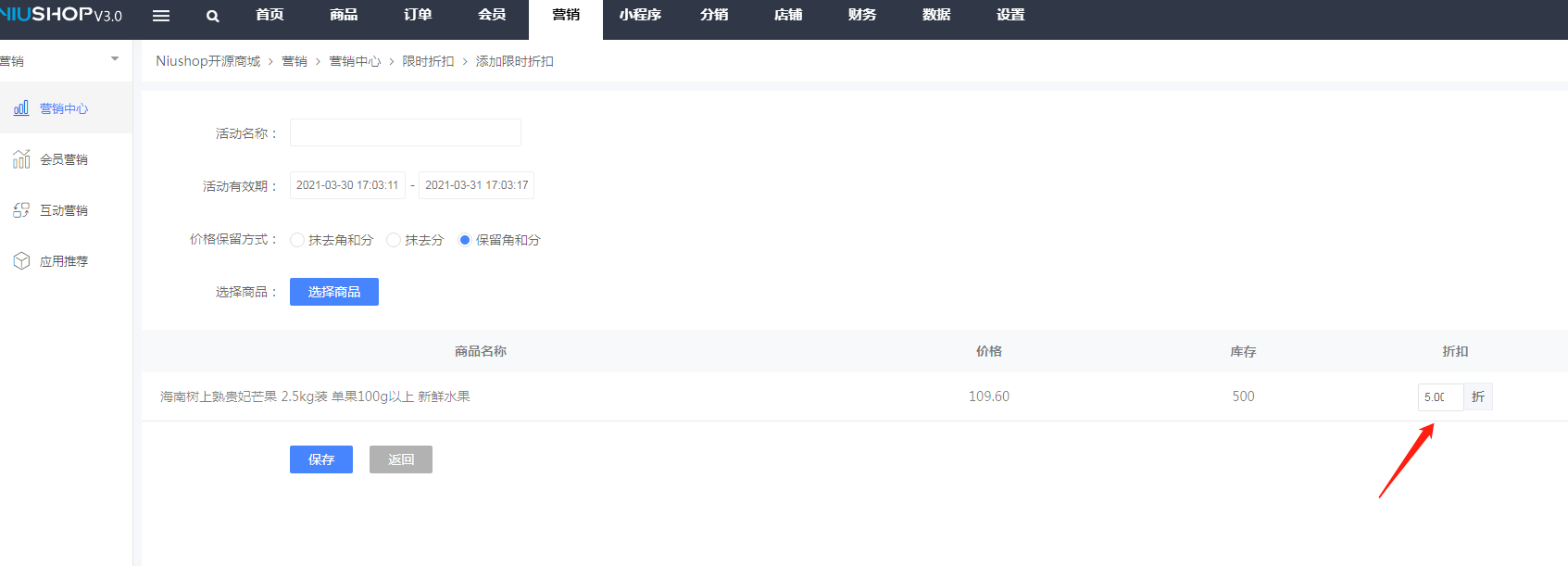Open the 设置 top menu
The width and height of the screenshot is (1568, 566).
click(1010, 15)
